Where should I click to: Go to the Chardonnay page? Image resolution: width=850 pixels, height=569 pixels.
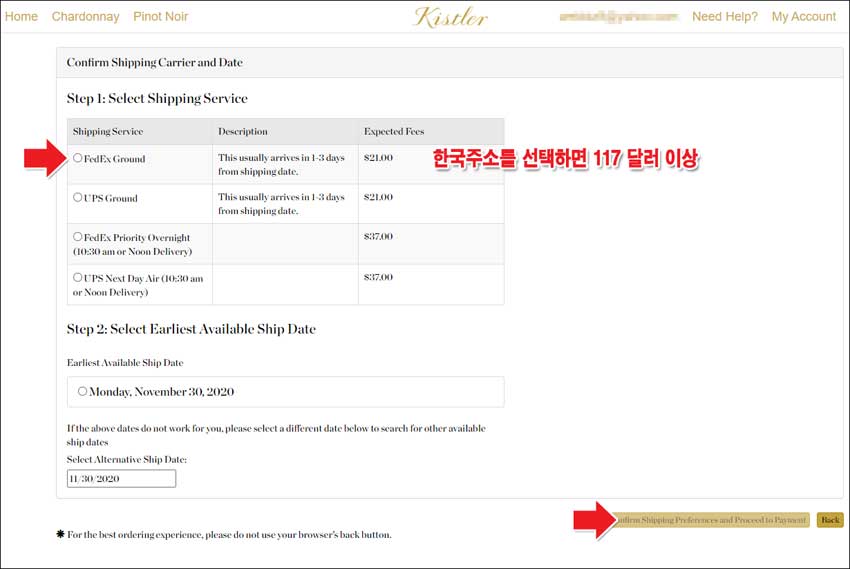point(86,17)
